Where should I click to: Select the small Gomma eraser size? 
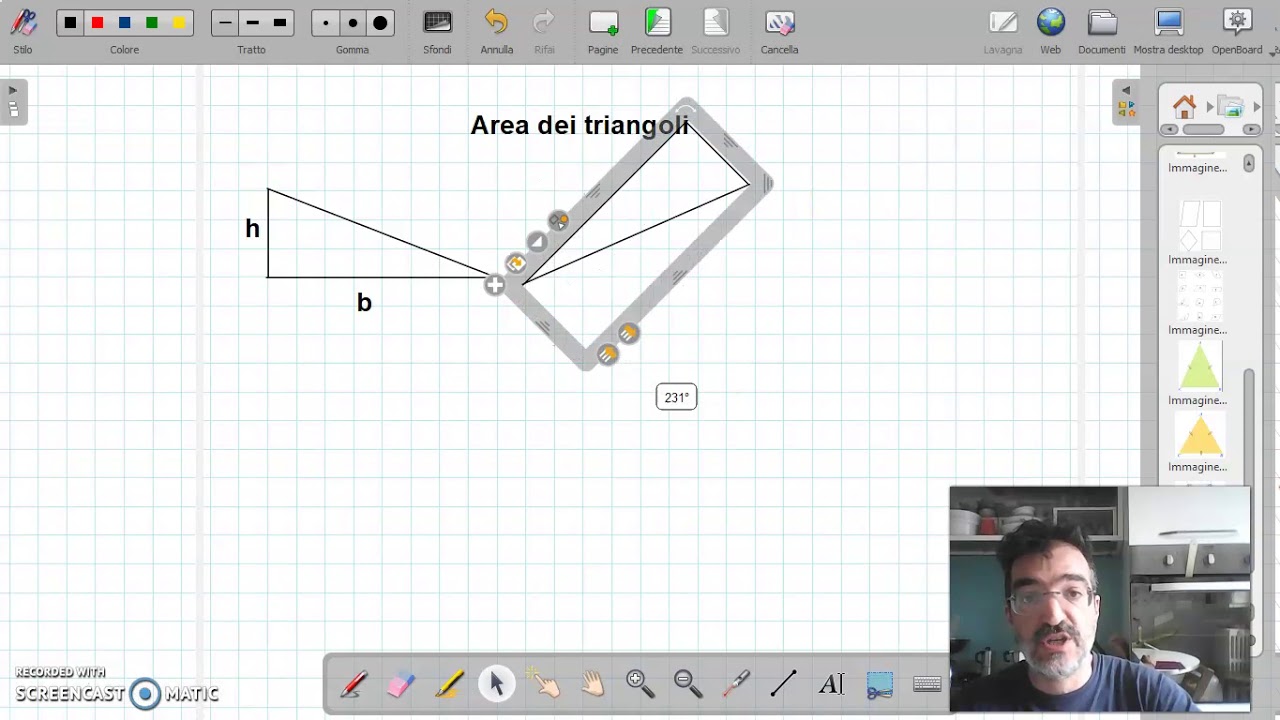tap(325, 23)
